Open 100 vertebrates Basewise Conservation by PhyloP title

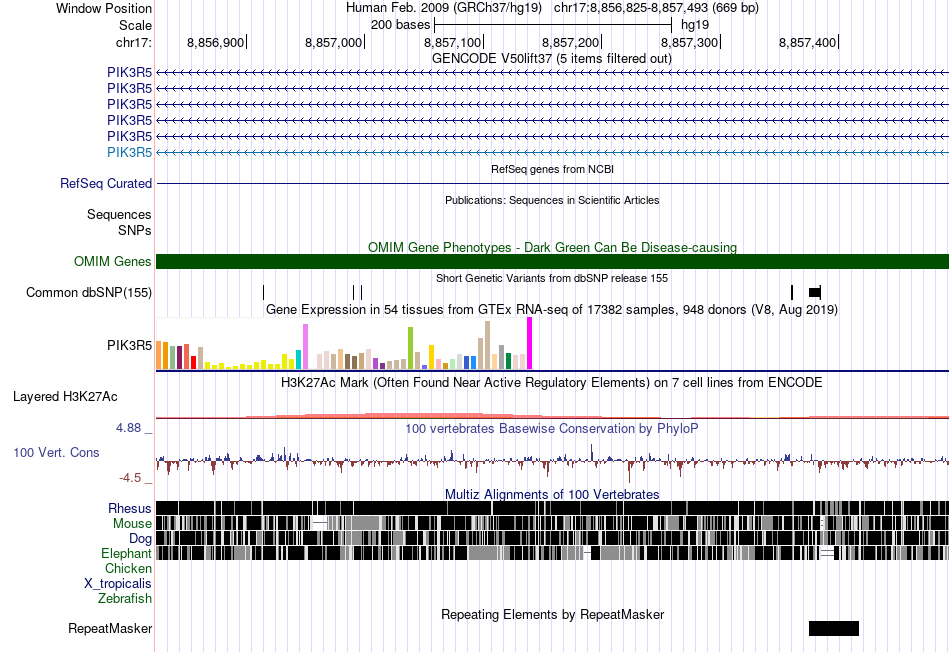tap(551, 429)
